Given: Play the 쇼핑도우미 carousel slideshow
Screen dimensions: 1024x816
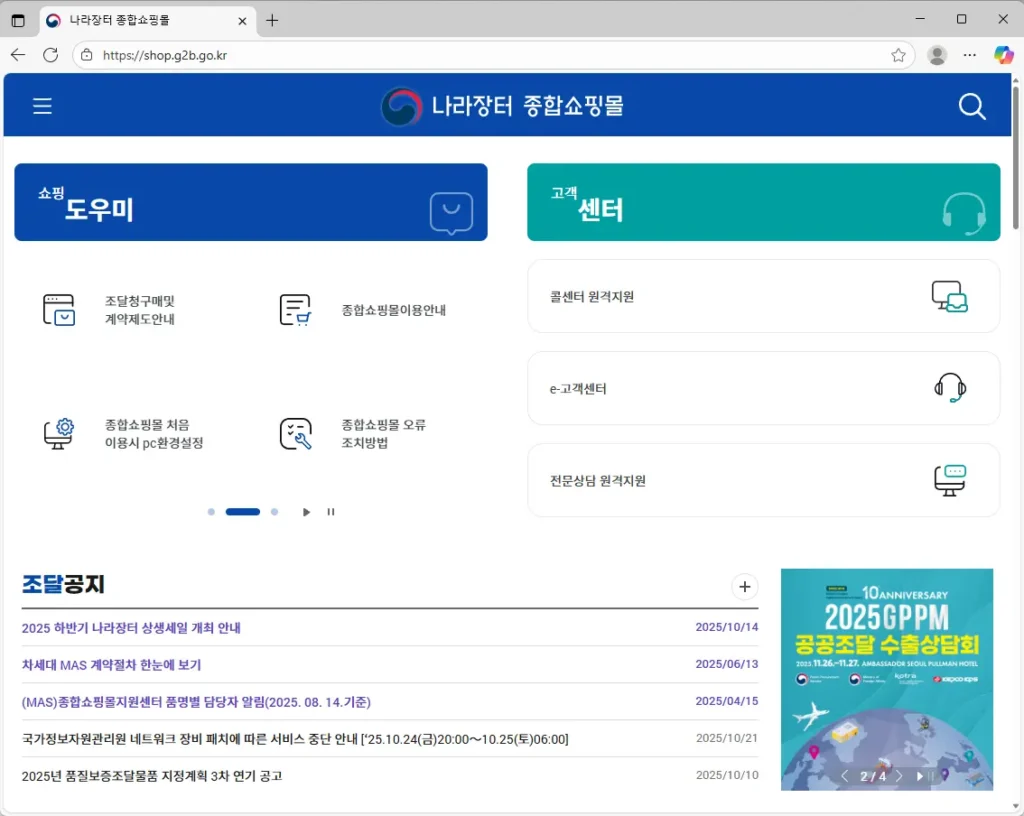Looking at the screenshot, I should [x=306, y=512].
